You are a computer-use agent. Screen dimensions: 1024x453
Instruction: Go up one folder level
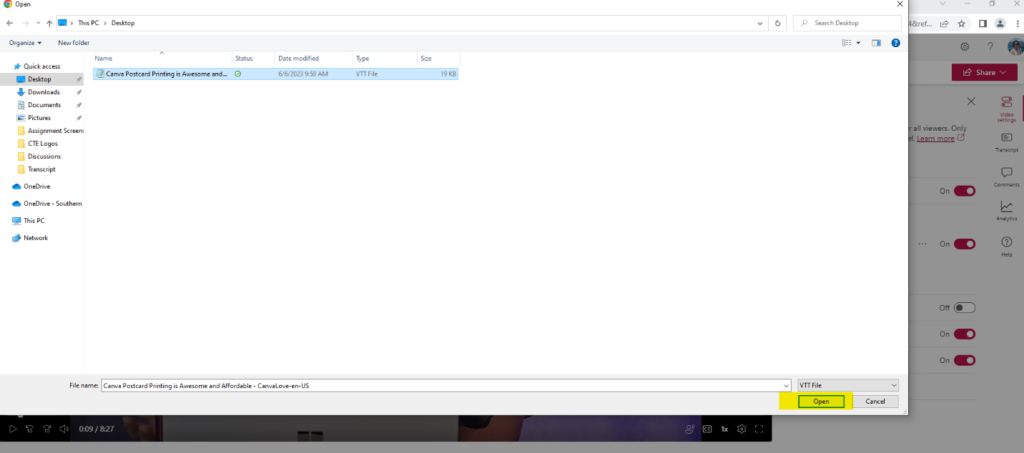click(x=50, y=23)
